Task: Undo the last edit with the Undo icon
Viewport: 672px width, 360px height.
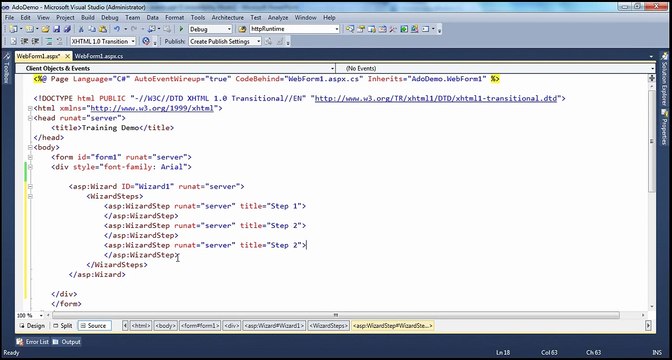Action: pos(117,29)
